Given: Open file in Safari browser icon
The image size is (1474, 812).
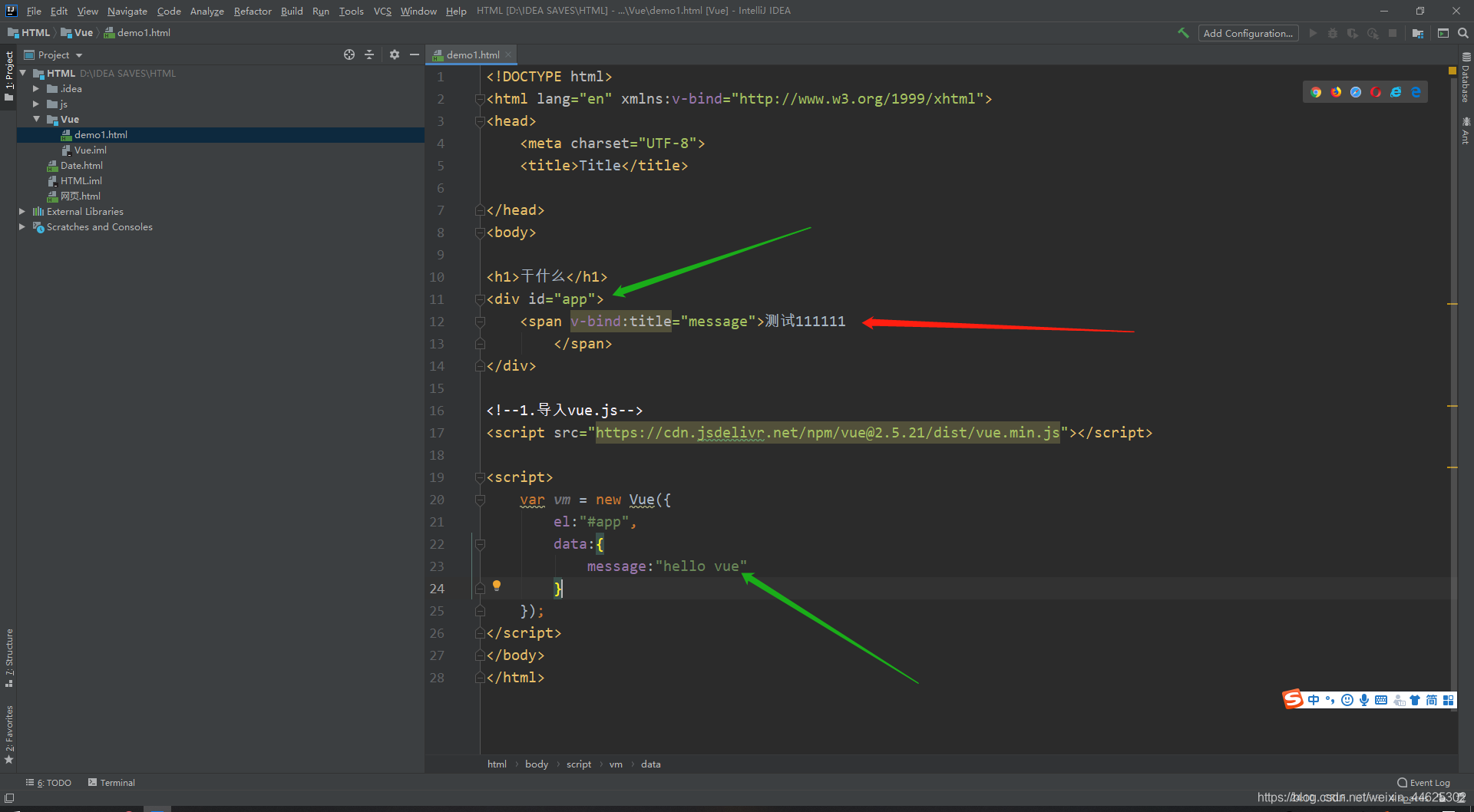Looking at the screenshot, I should 1356,92.
